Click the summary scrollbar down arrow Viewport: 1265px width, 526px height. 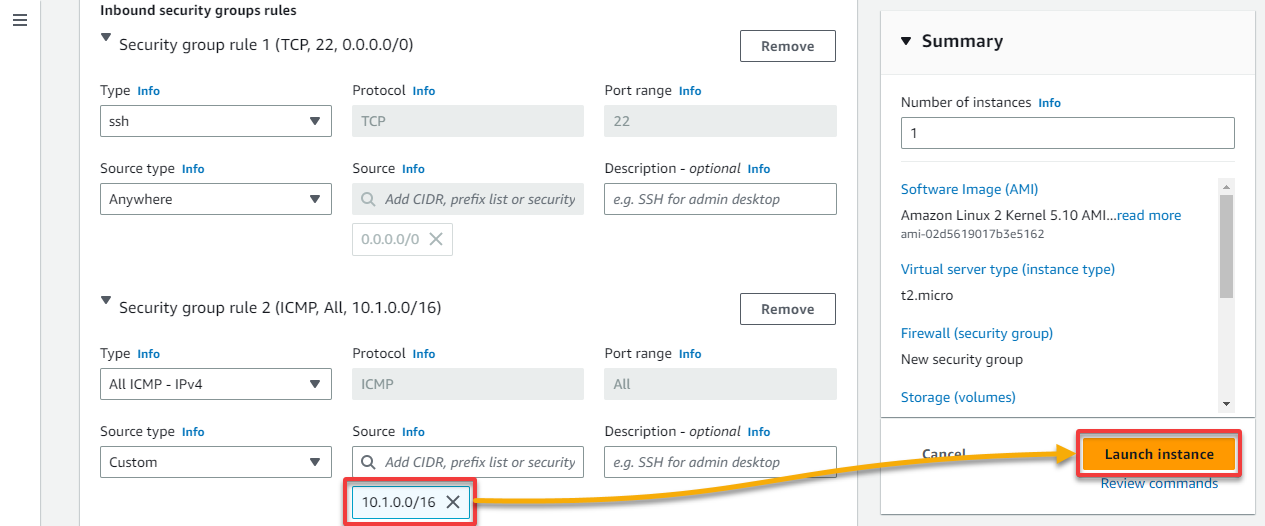[x=1226, y=404]
